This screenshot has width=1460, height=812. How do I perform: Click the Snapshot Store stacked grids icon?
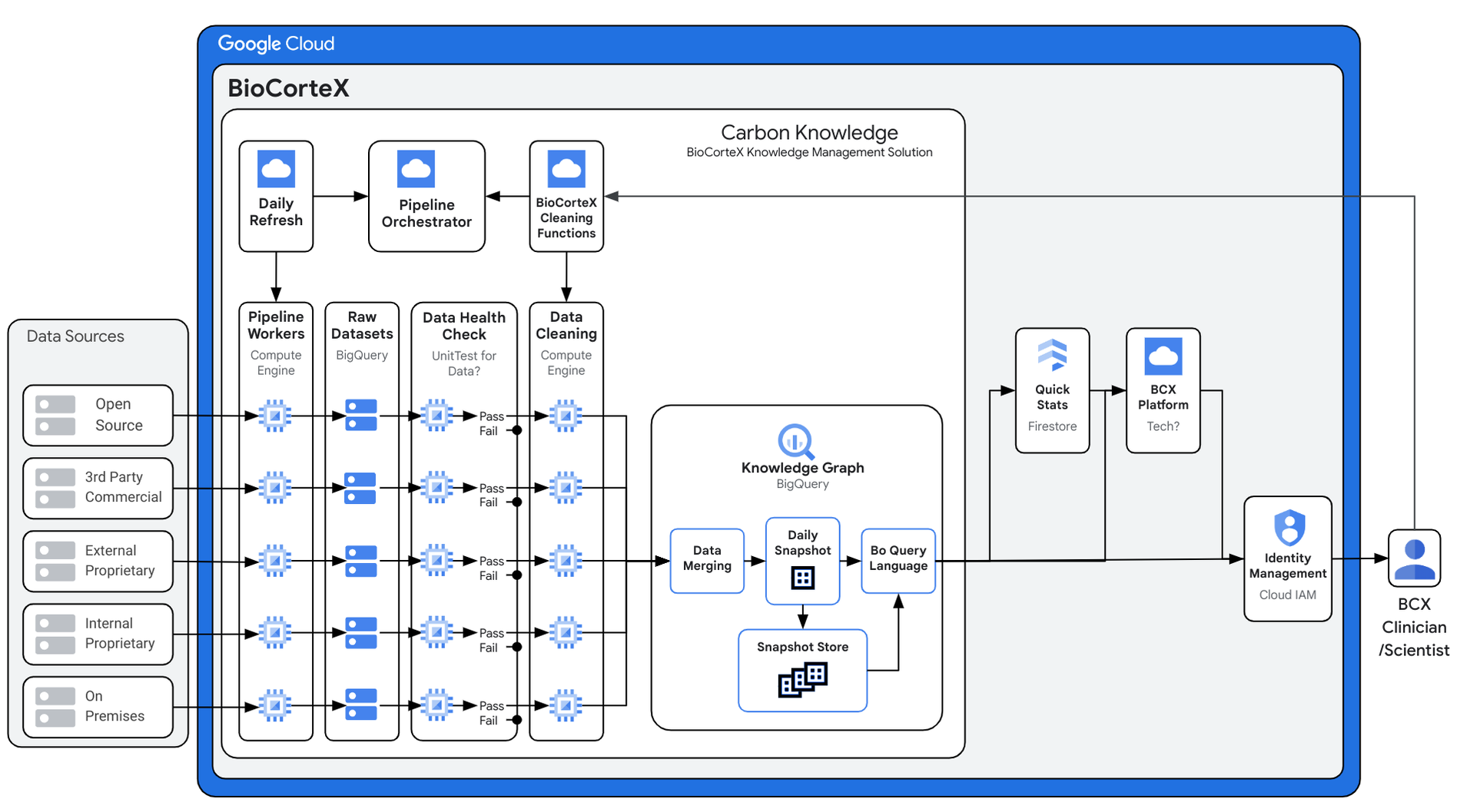pyautogui.click(x=802, y=681)
